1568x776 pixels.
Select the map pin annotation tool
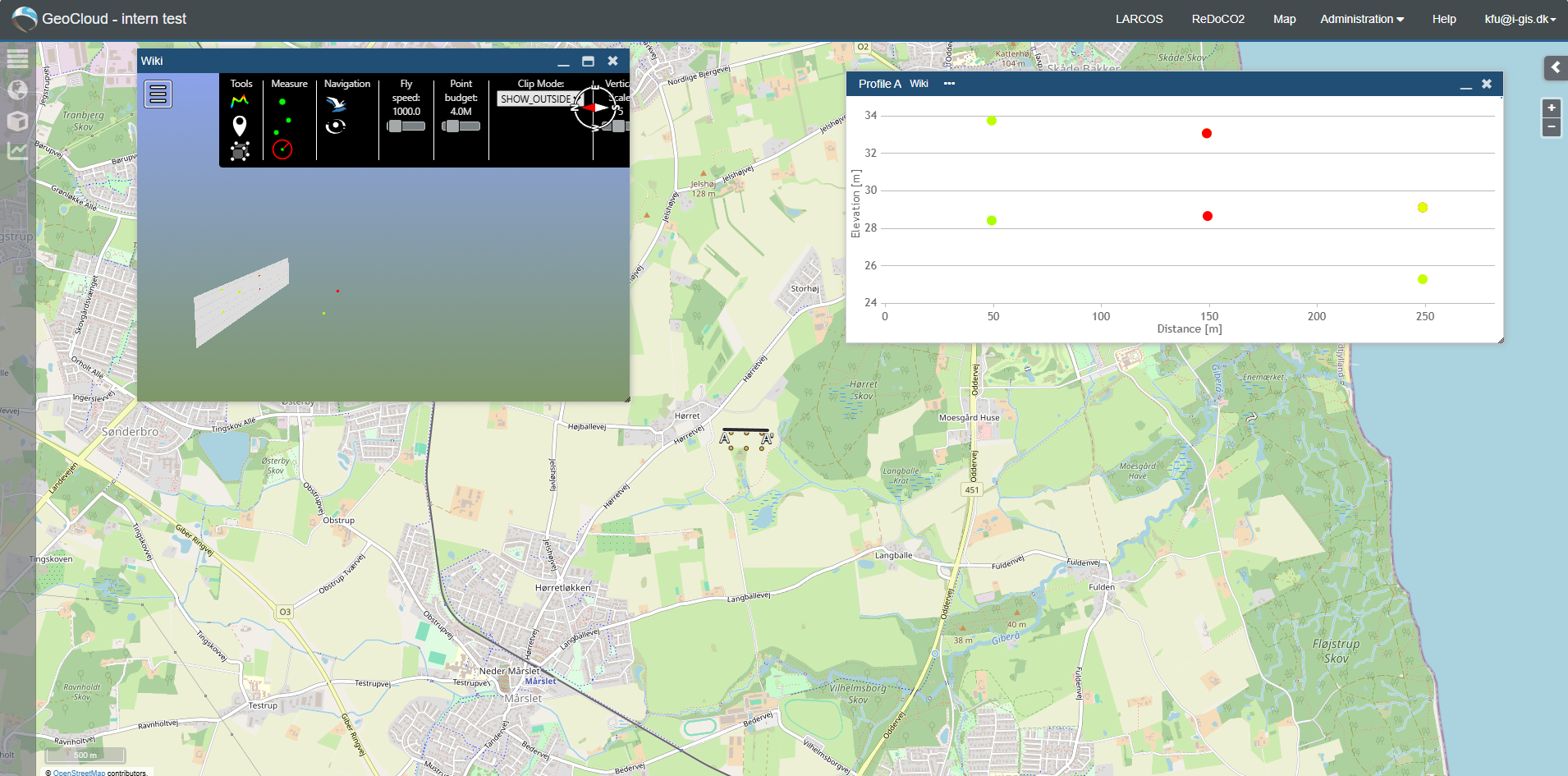coord(240,126)
